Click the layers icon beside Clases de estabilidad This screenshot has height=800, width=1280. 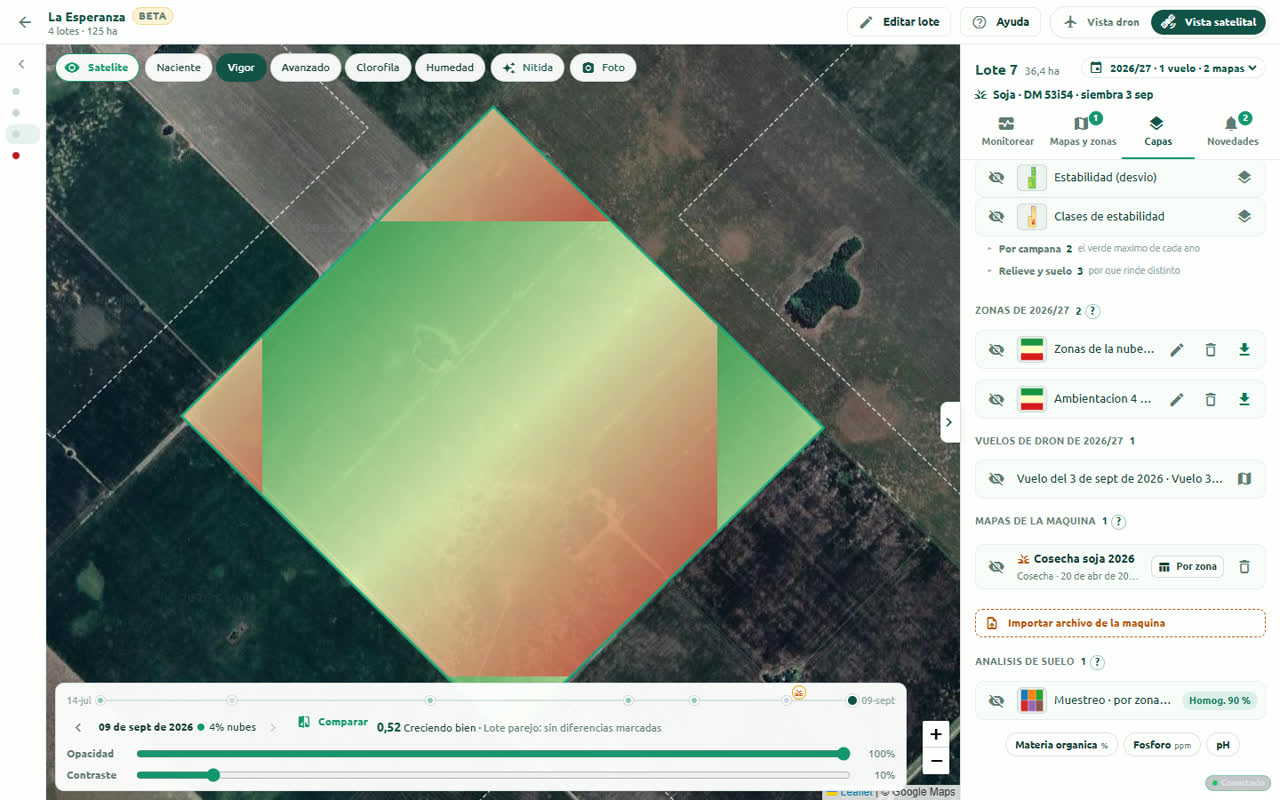1244,216
